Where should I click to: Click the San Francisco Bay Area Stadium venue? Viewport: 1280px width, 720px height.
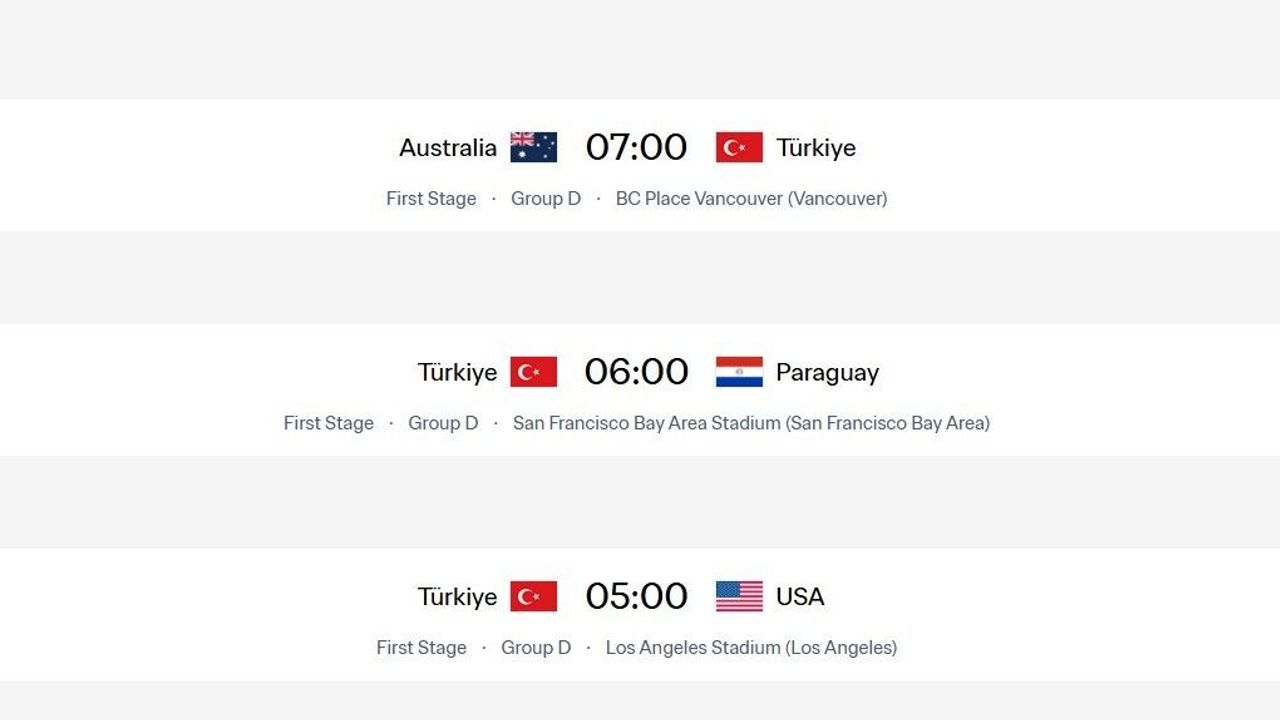pos(751,423)
